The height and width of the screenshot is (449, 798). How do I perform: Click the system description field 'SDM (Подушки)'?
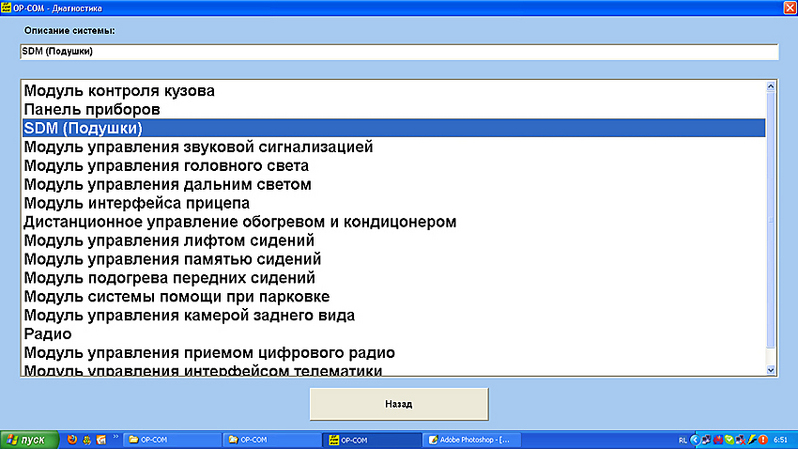400,51
